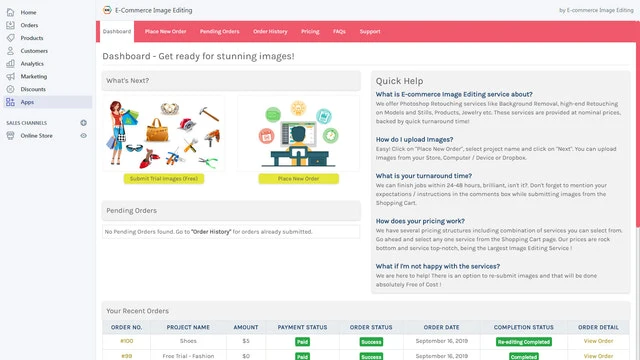Screen dimensions: 640x360
Task: Click the Home icon in sidebar
Action: [x=10, y=12]
